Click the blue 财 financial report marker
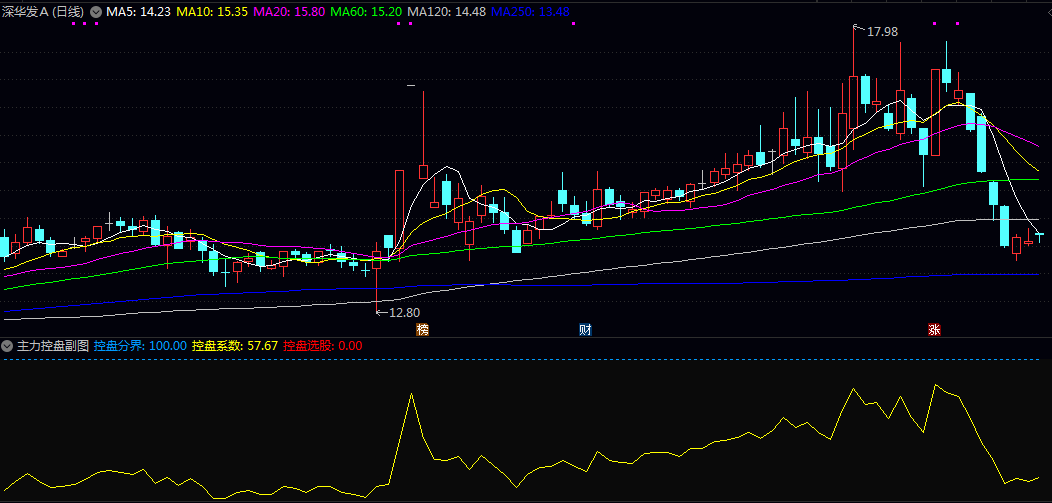This screenshot has width=1052, height=503. coord(585,329)
